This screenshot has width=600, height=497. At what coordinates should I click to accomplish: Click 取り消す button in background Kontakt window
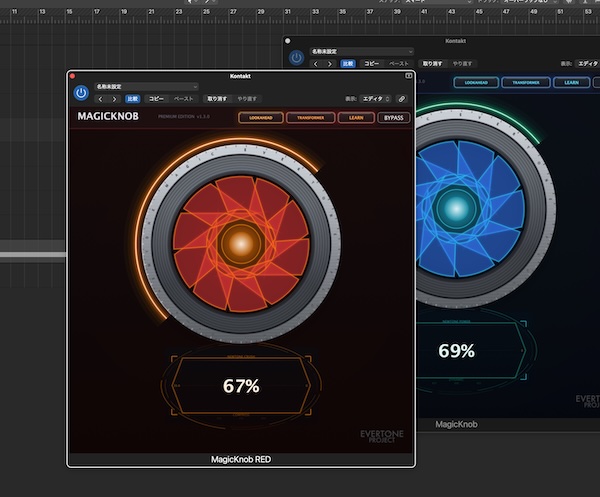(432, 64)
